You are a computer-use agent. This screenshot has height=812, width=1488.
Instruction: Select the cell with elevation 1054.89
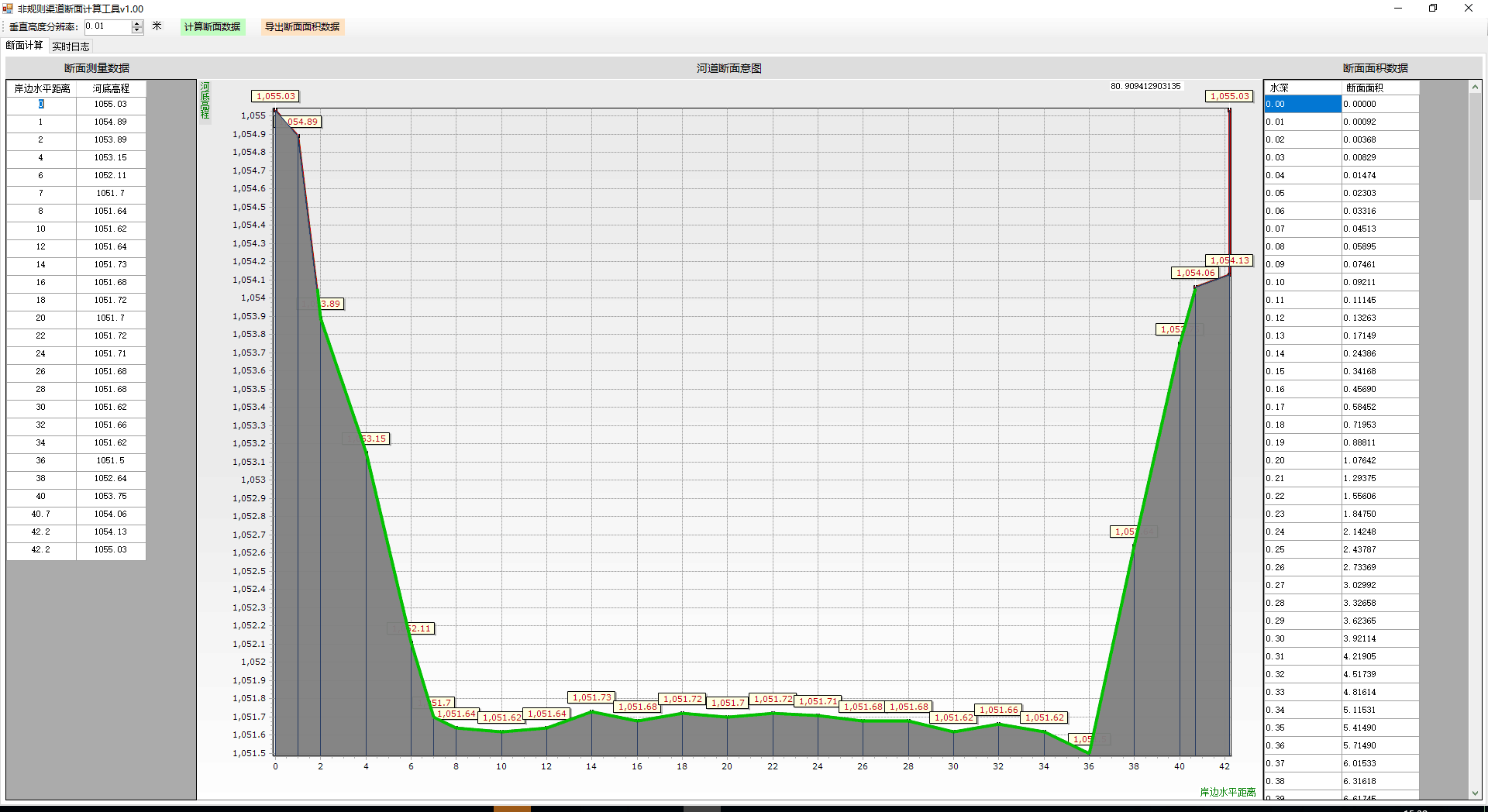tap(111, 122)
